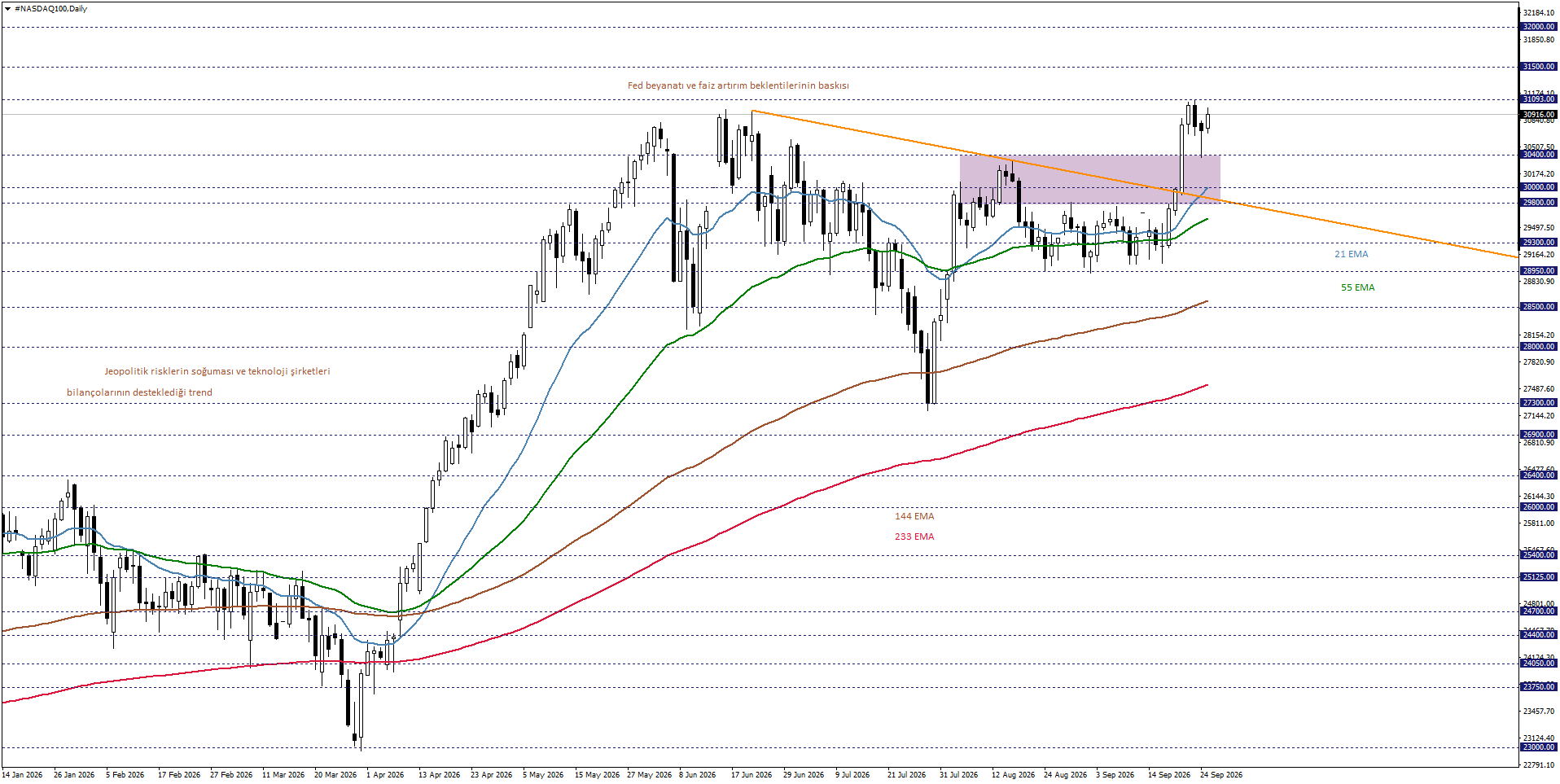The image size is (1560, 784).
Task: Click the 27 Feb 2026 date label
Action: pos(231,775)
